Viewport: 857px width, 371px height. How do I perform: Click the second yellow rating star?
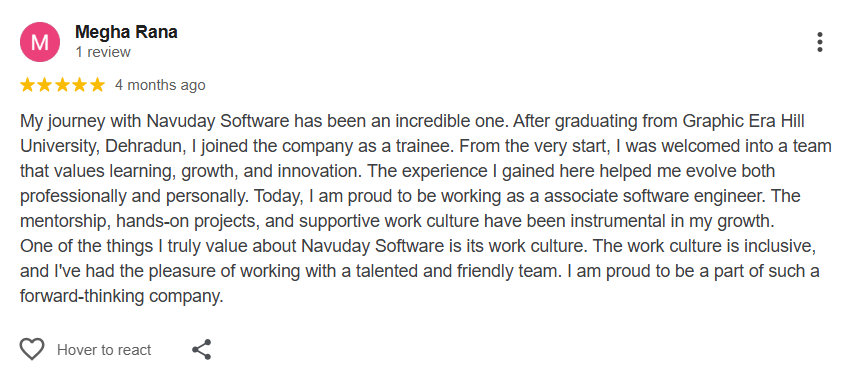[x=45, y=85]
